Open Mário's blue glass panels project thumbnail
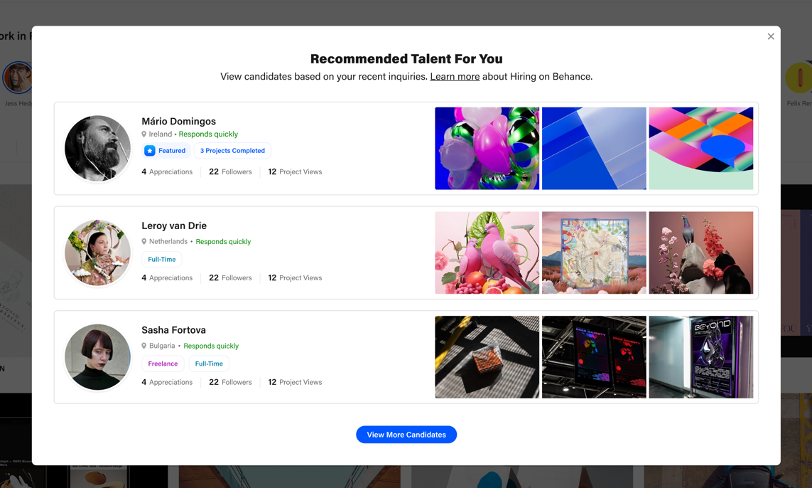This screenshot has height=488, width=812. click(x=594, y=148)
